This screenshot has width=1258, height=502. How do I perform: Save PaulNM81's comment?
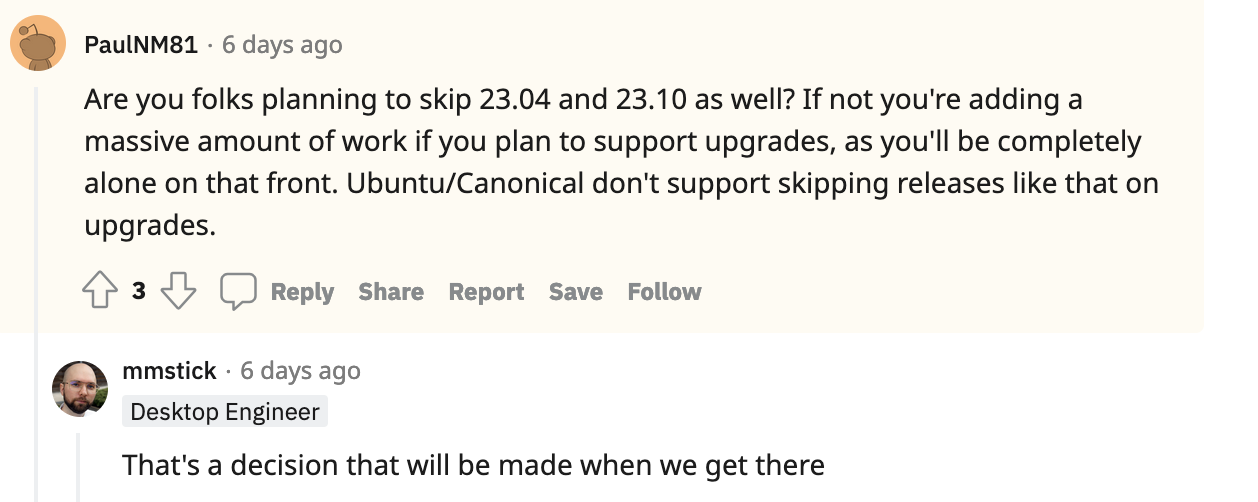click(x=575, y=292)
